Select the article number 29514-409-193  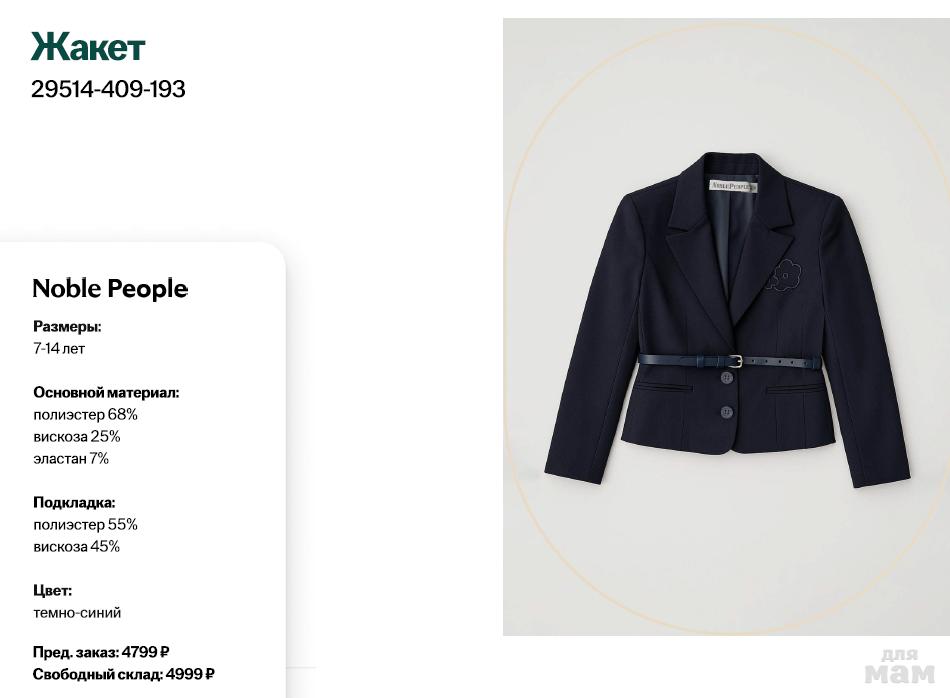click(108, 89)
